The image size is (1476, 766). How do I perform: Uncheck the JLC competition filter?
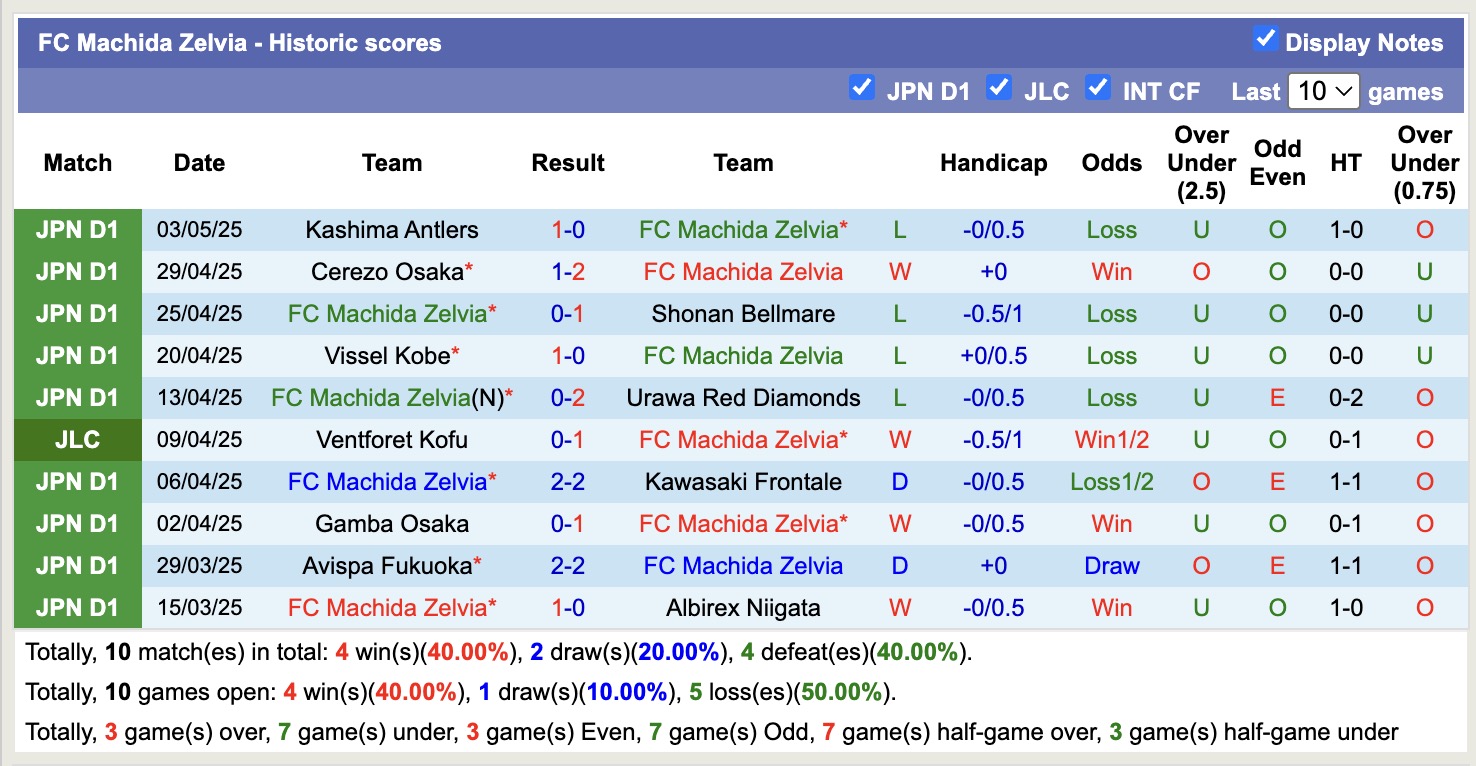pyautogui.click(x=999, y=88)
